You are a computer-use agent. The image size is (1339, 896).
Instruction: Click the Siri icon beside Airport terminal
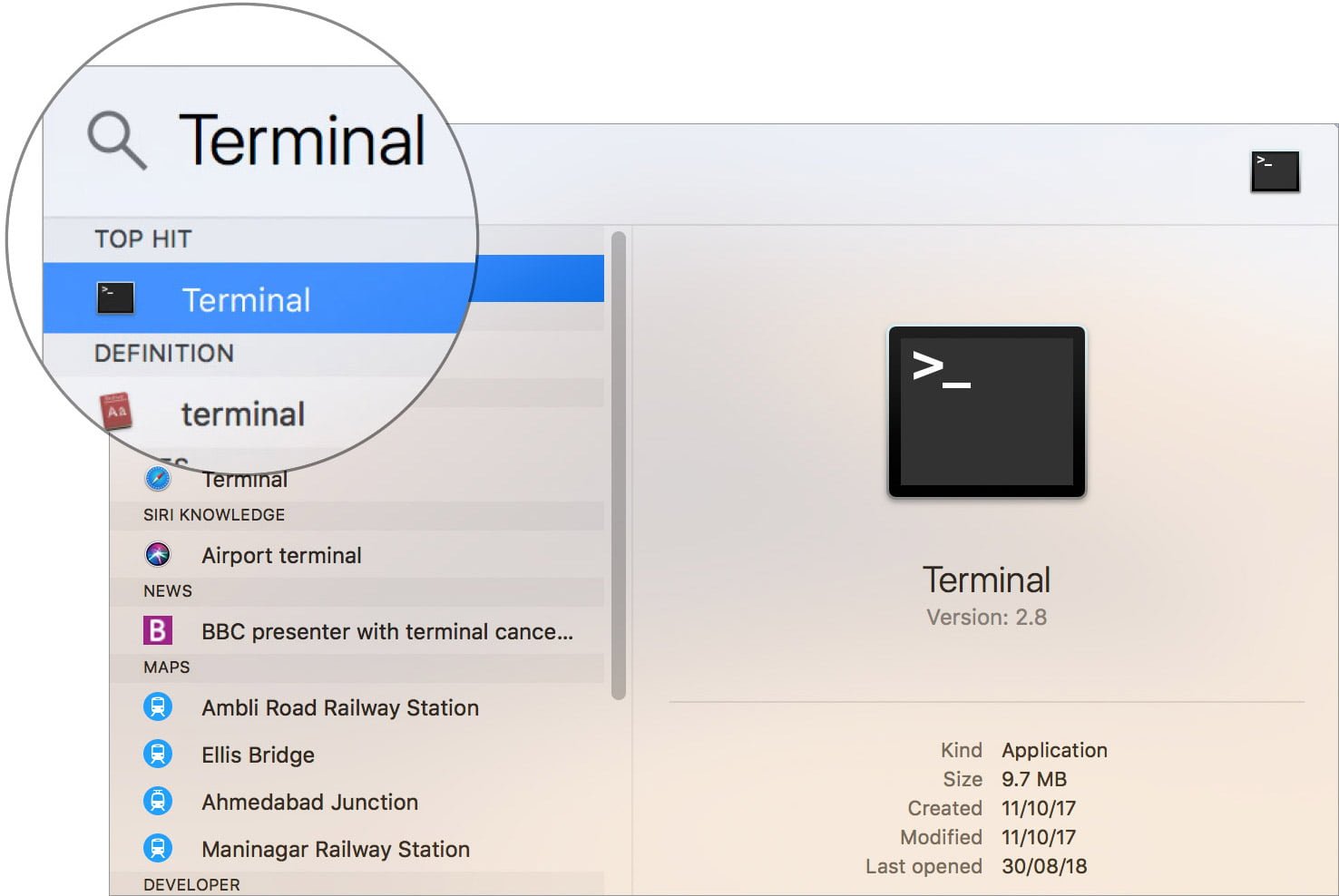click(158, 554)
